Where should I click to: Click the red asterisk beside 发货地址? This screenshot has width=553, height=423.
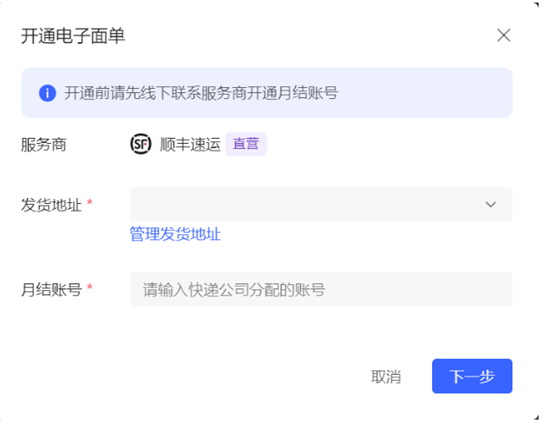click(90, 202)
